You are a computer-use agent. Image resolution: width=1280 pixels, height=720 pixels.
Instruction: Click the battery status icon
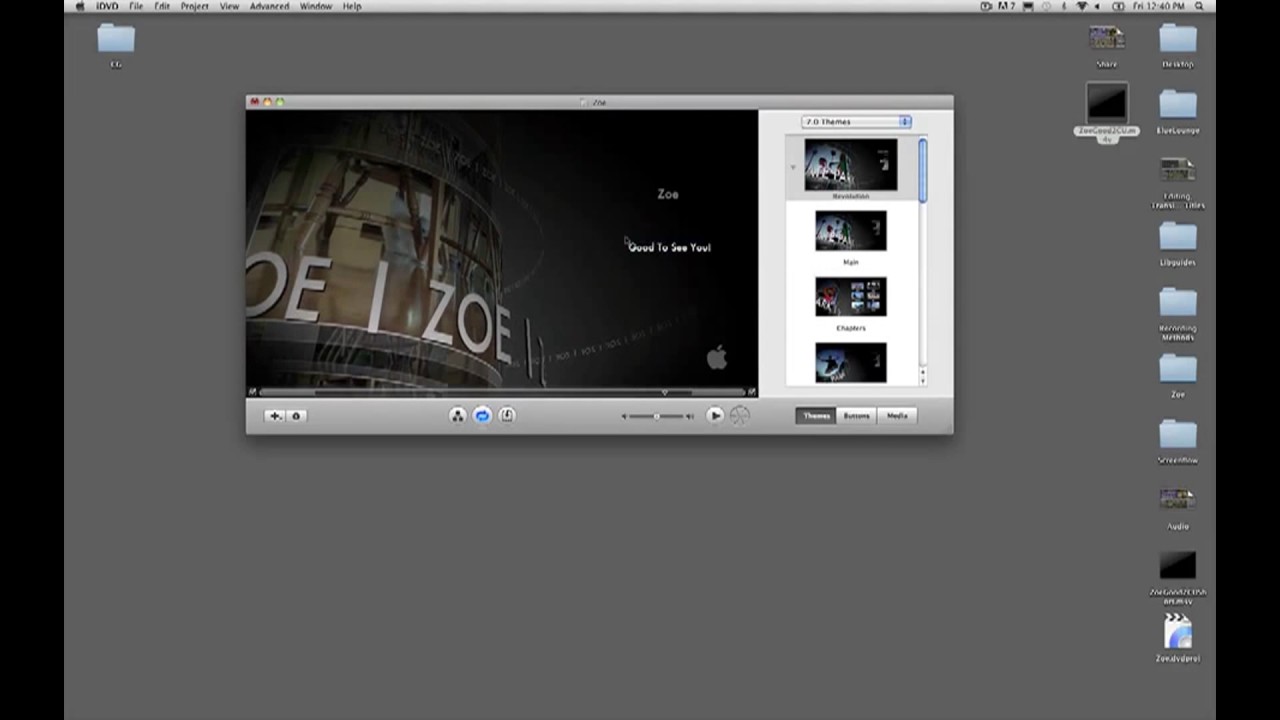coord(1120,6)
